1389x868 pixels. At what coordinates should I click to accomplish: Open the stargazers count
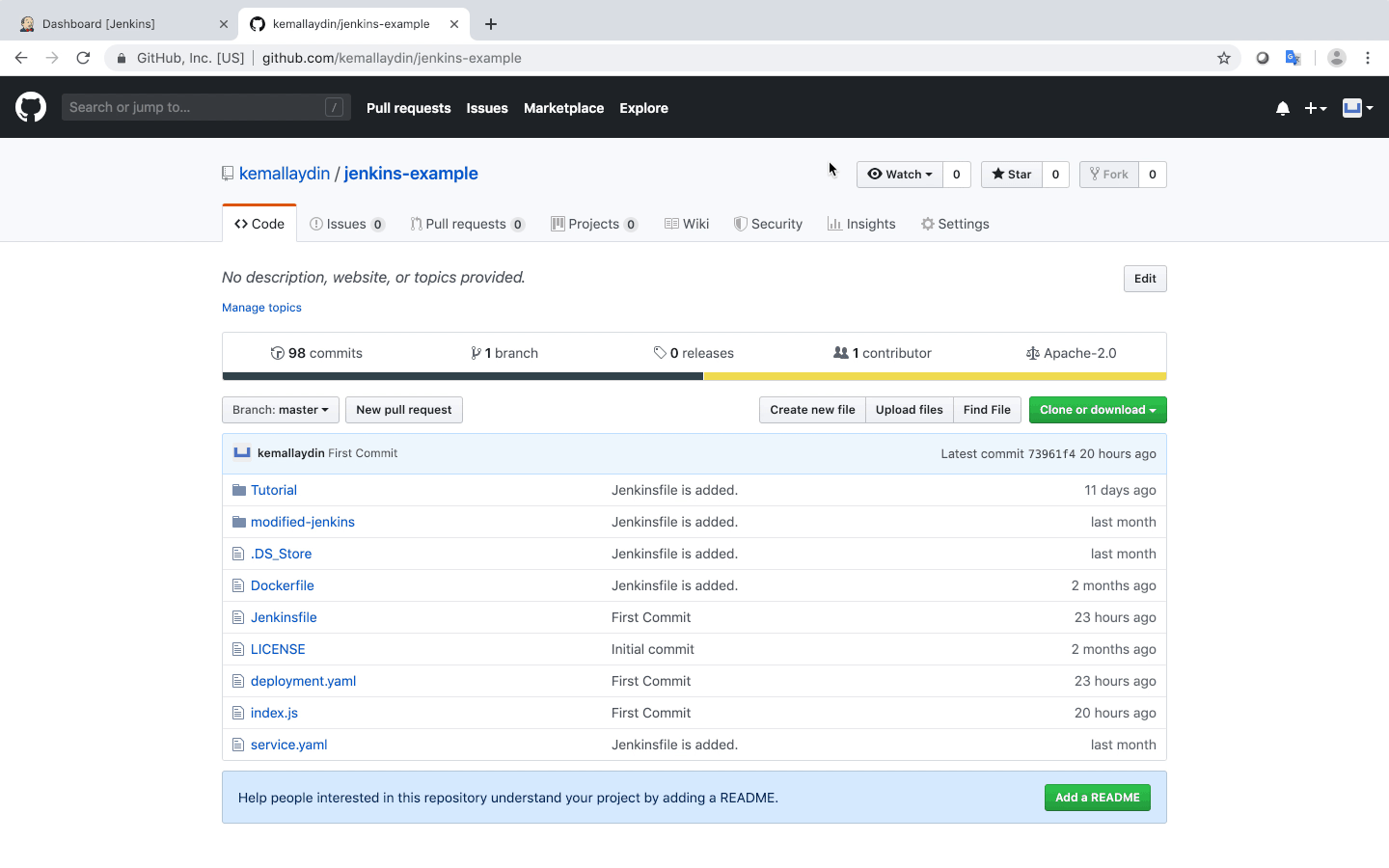pos(1055,175)
